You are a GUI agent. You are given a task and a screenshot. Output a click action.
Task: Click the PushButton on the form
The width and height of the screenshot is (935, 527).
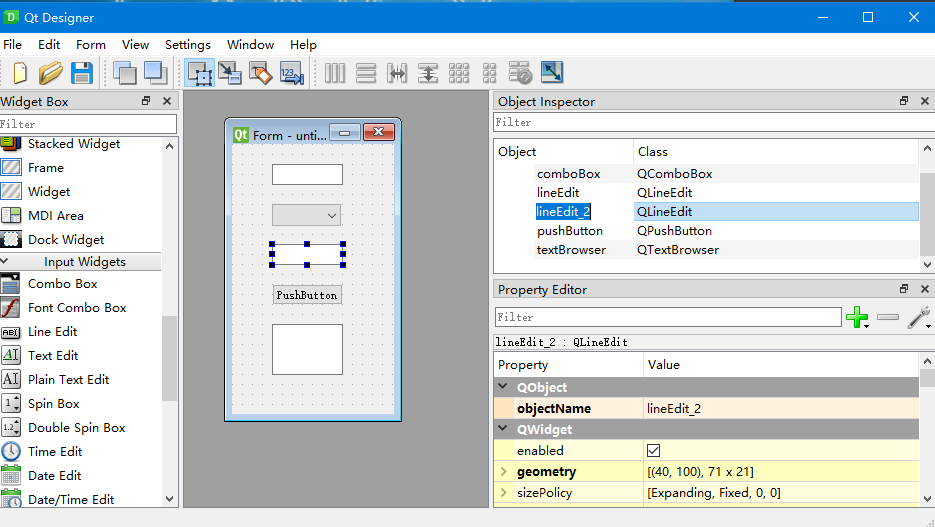click(x=307, y=295)
